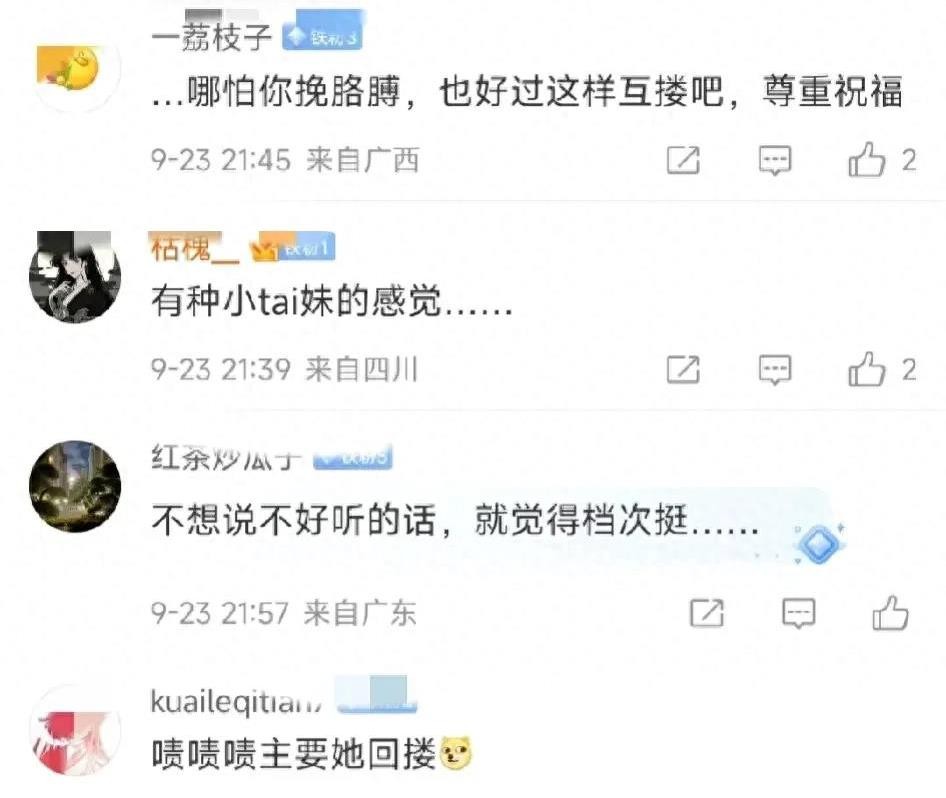Share the comment posted from 广东
This screenshot has width=946, height=798.
[x=706, y=613]
